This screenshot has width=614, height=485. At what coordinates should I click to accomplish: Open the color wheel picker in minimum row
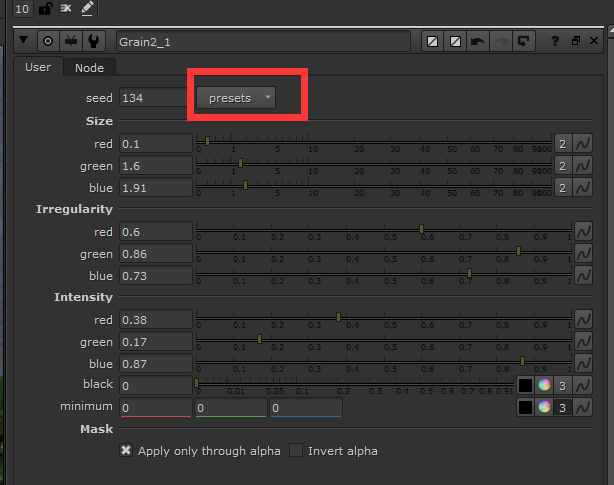point(544,407)
